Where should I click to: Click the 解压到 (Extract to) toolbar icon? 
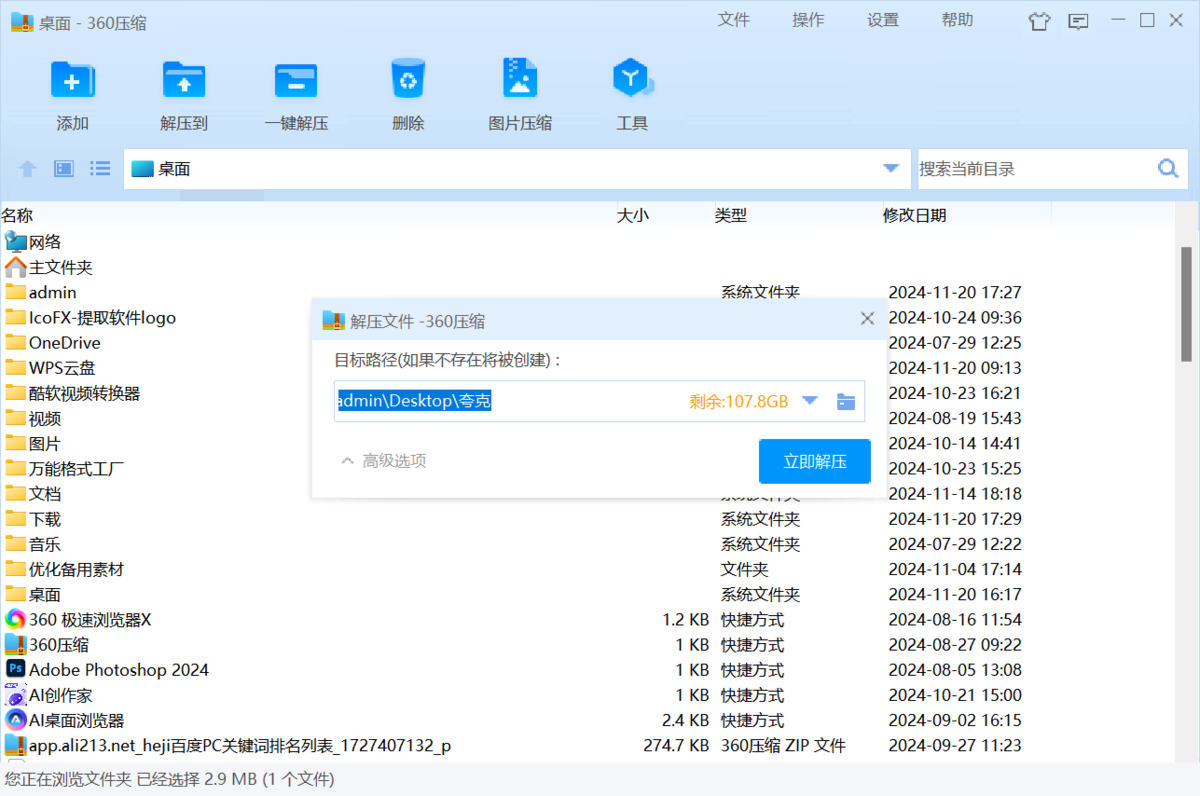(x=184, y=79)
